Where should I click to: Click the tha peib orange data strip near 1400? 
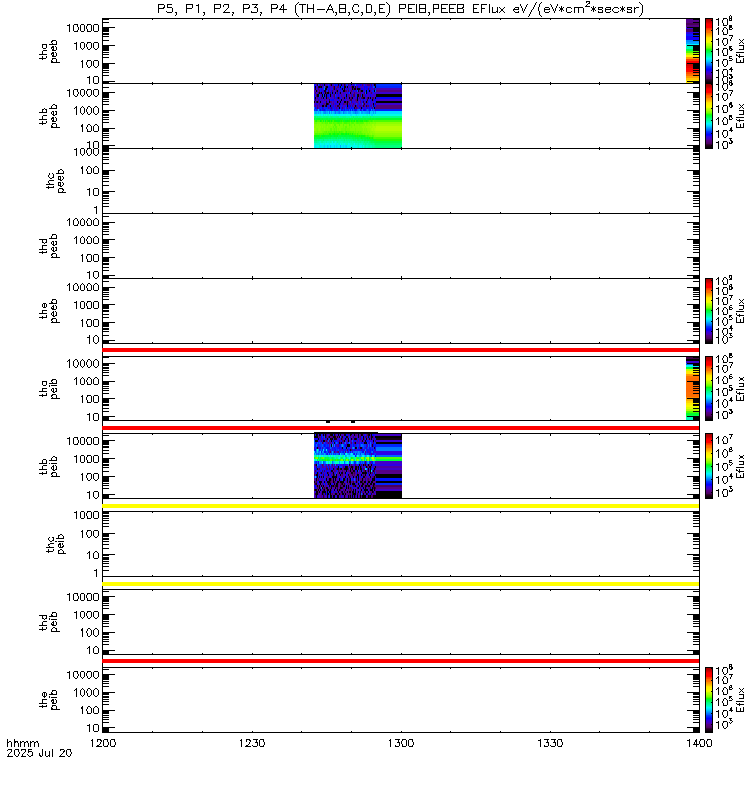(692, 388)
